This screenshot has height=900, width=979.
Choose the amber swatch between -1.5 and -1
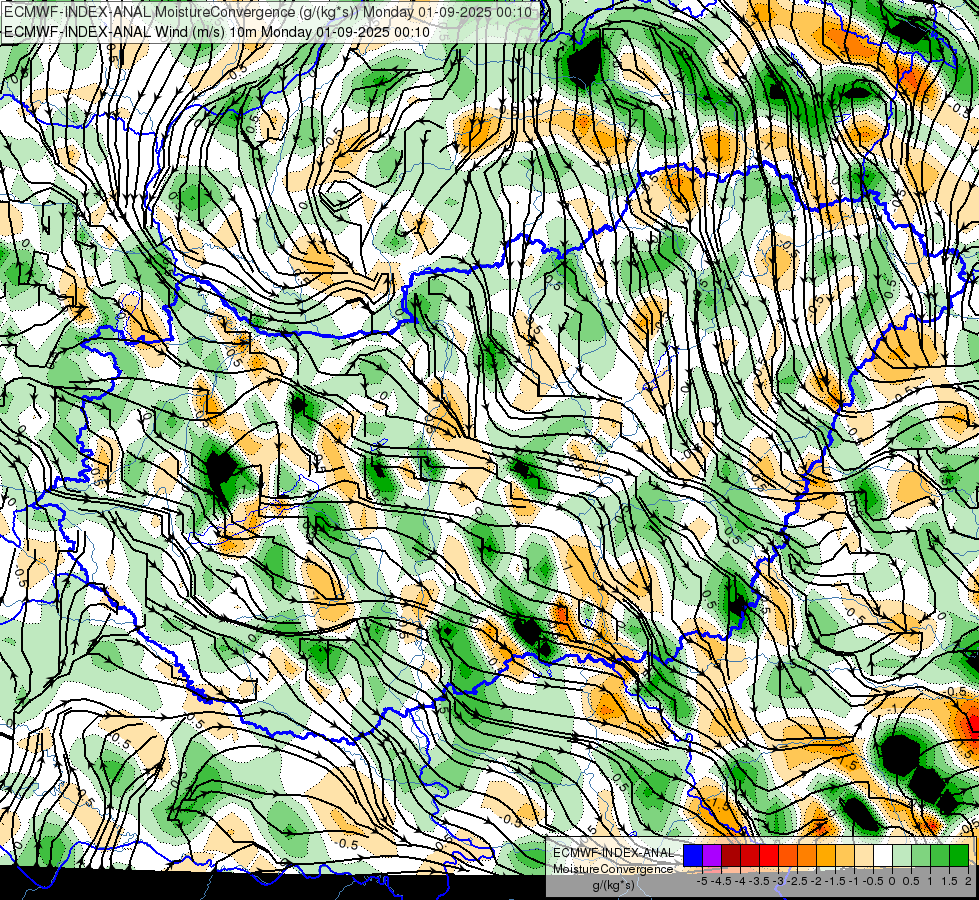pyautogui.click(x=826, y=856)
